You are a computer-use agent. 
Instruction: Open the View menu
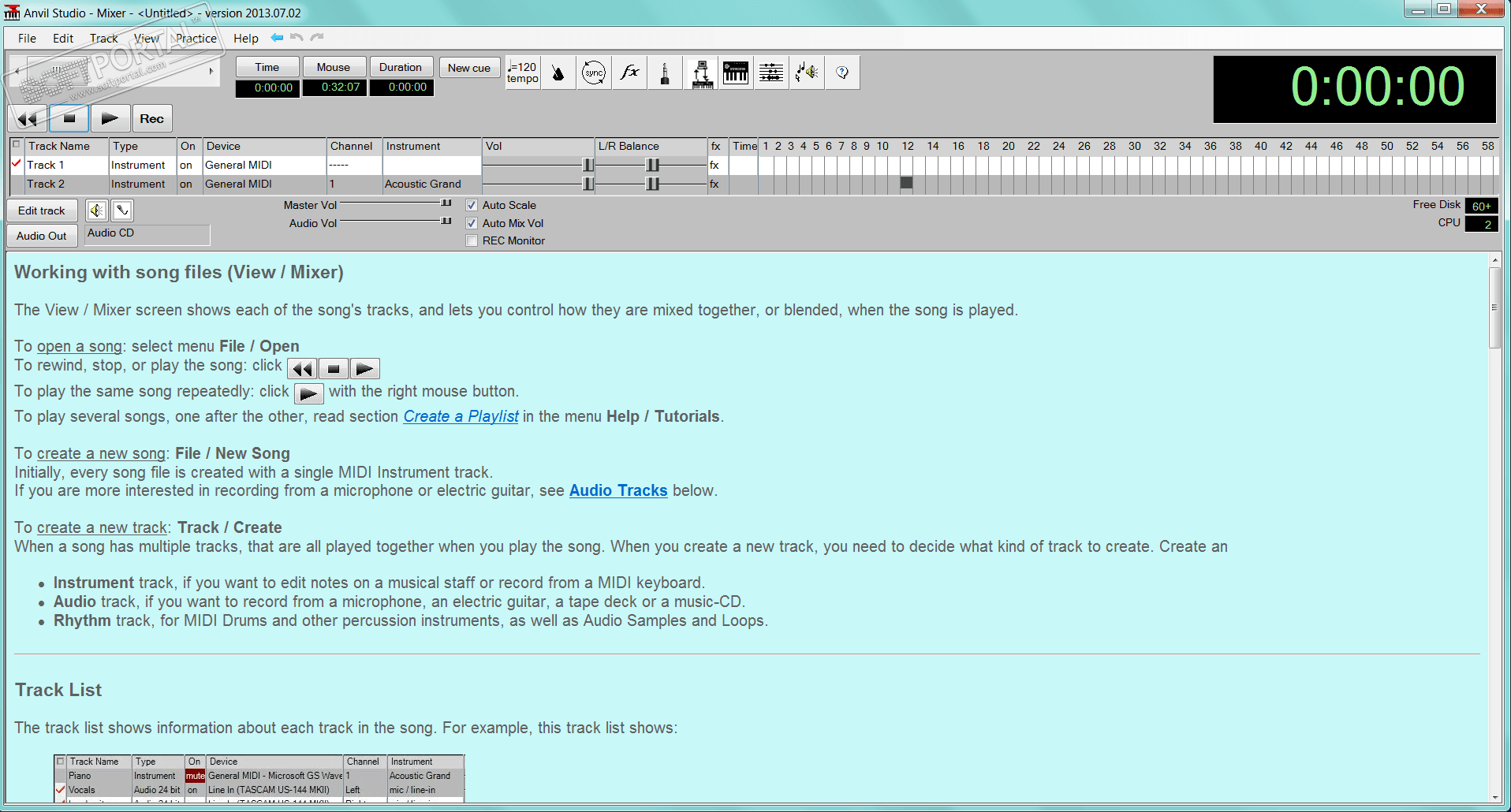click(x=146, y=38)
